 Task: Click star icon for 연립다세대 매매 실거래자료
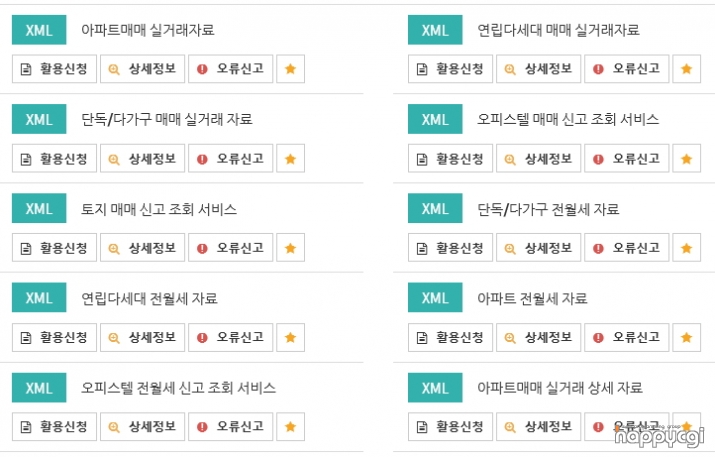click(x=686, y=69)
